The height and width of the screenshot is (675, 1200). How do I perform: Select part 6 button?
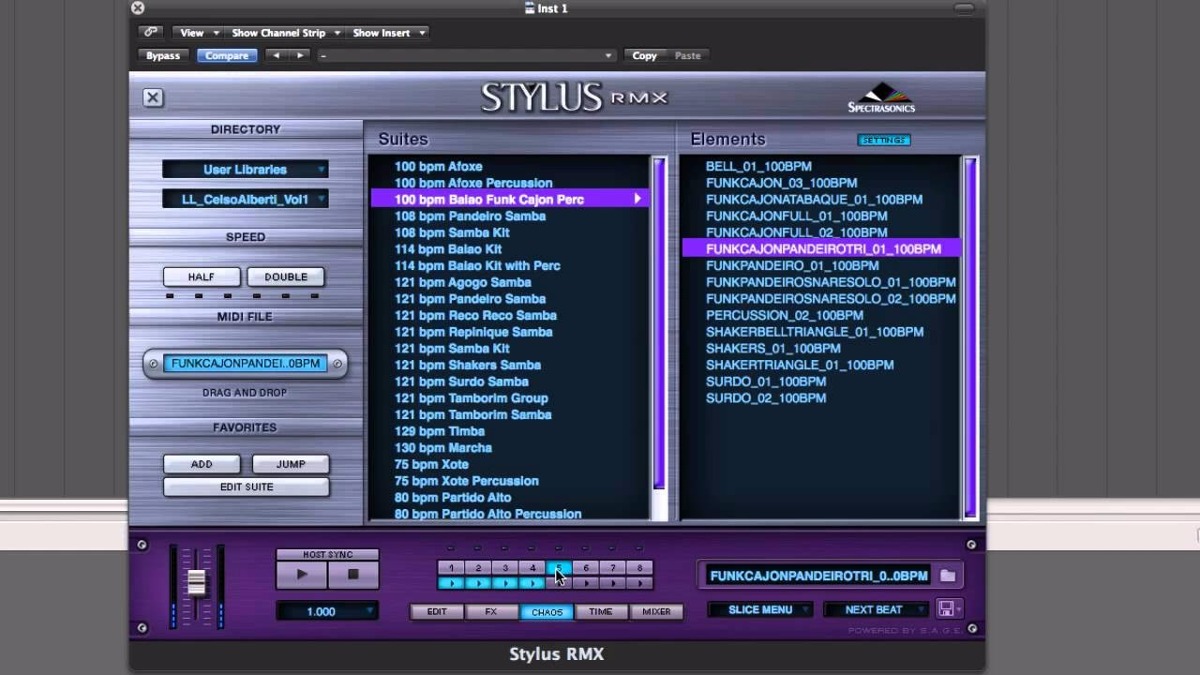tap(586, 568)
